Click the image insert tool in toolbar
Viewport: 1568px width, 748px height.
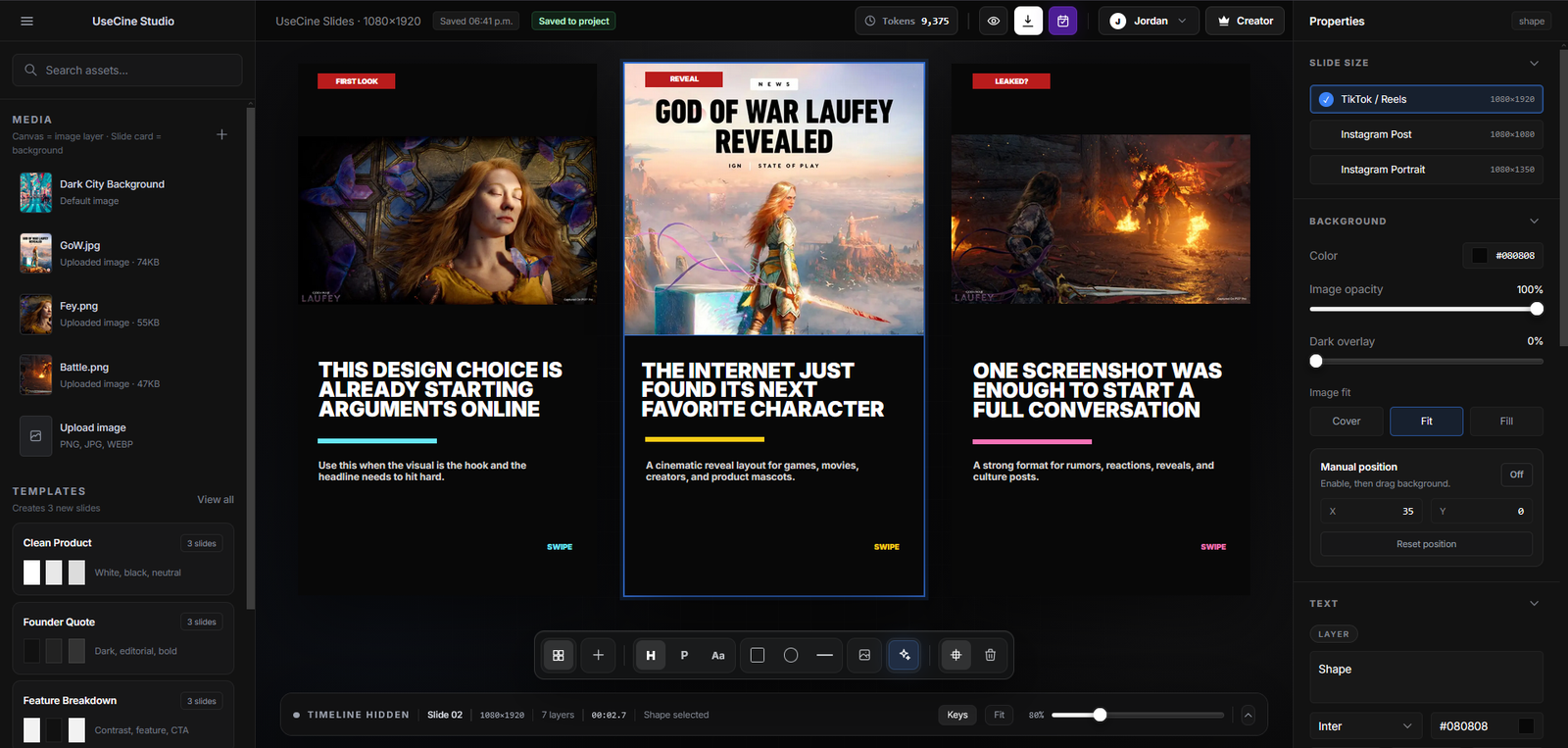coord(864,655)
